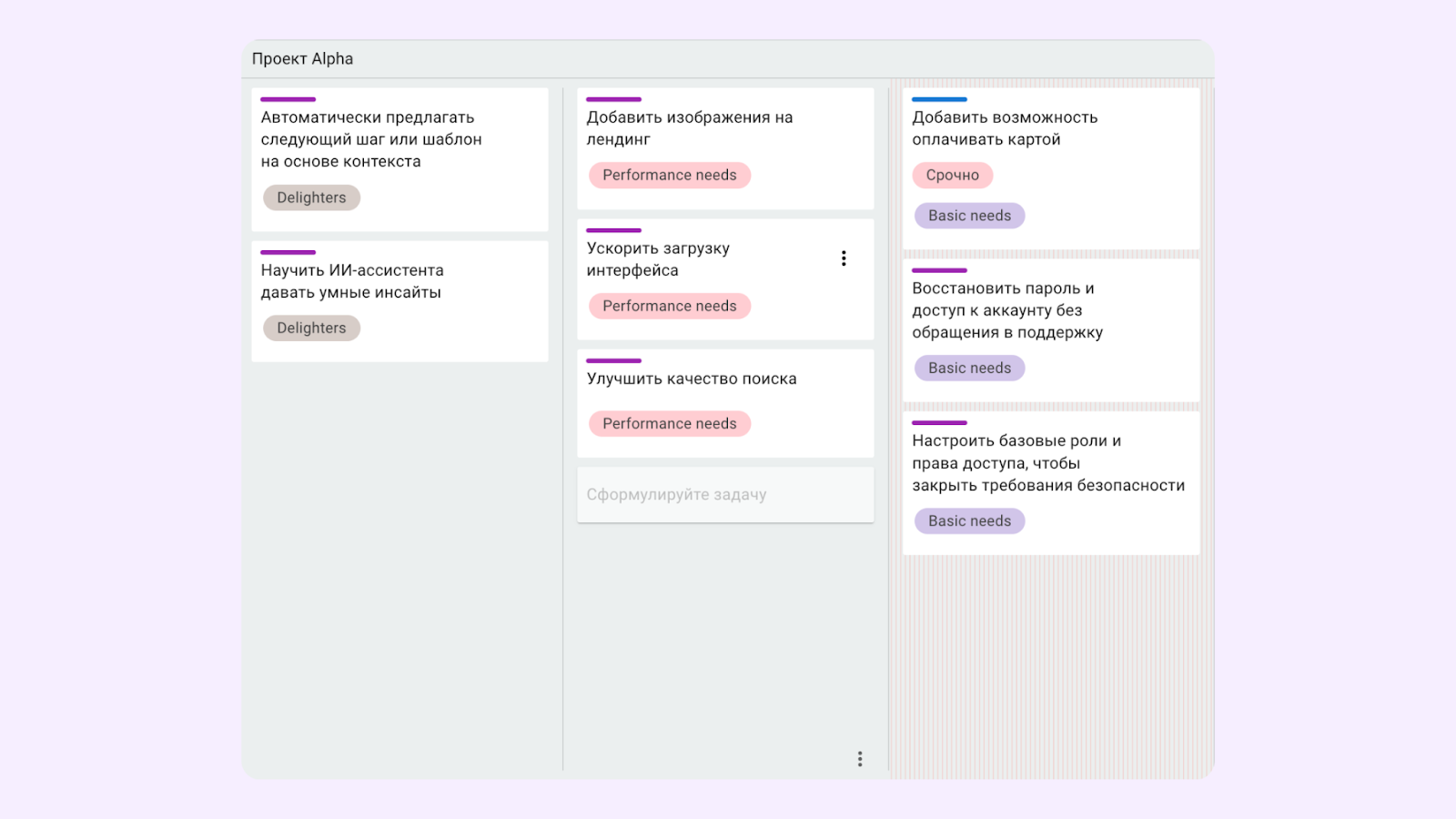The image size is (1456, 819).
Task: Click purple color bar on "Настроить базовые роли" card
Action: point(938,423)
